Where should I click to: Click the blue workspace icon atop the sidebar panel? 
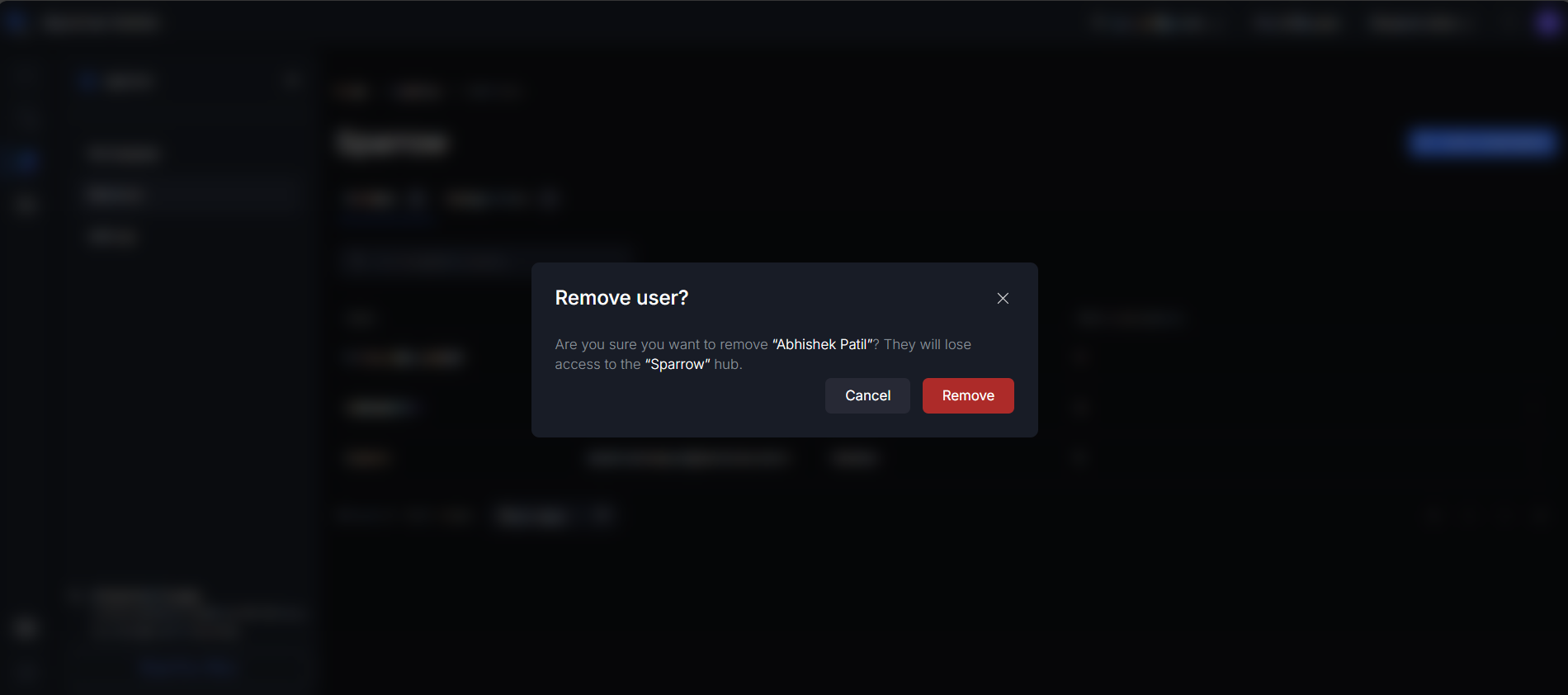point(87,81)
